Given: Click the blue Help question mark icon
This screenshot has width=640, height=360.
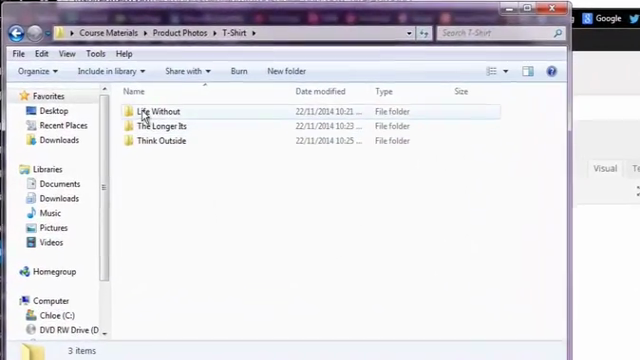Looking at the screenshot, I should [x=551, y=71].
